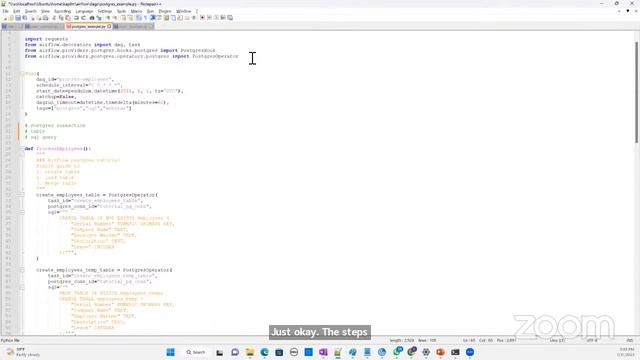This screenshot has height=360, width=640.
Task: Click the taskbar Search box
Action: coord(196,352)
